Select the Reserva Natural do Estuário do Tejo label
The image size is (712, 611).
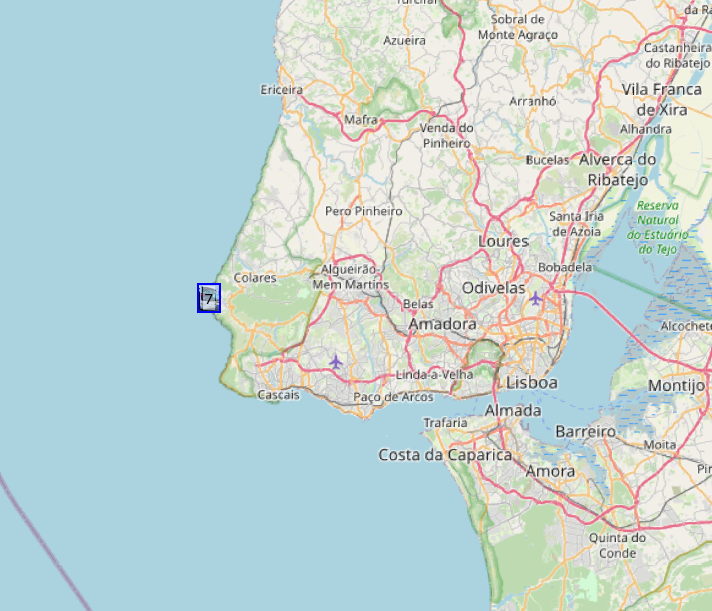pos(658,227)
